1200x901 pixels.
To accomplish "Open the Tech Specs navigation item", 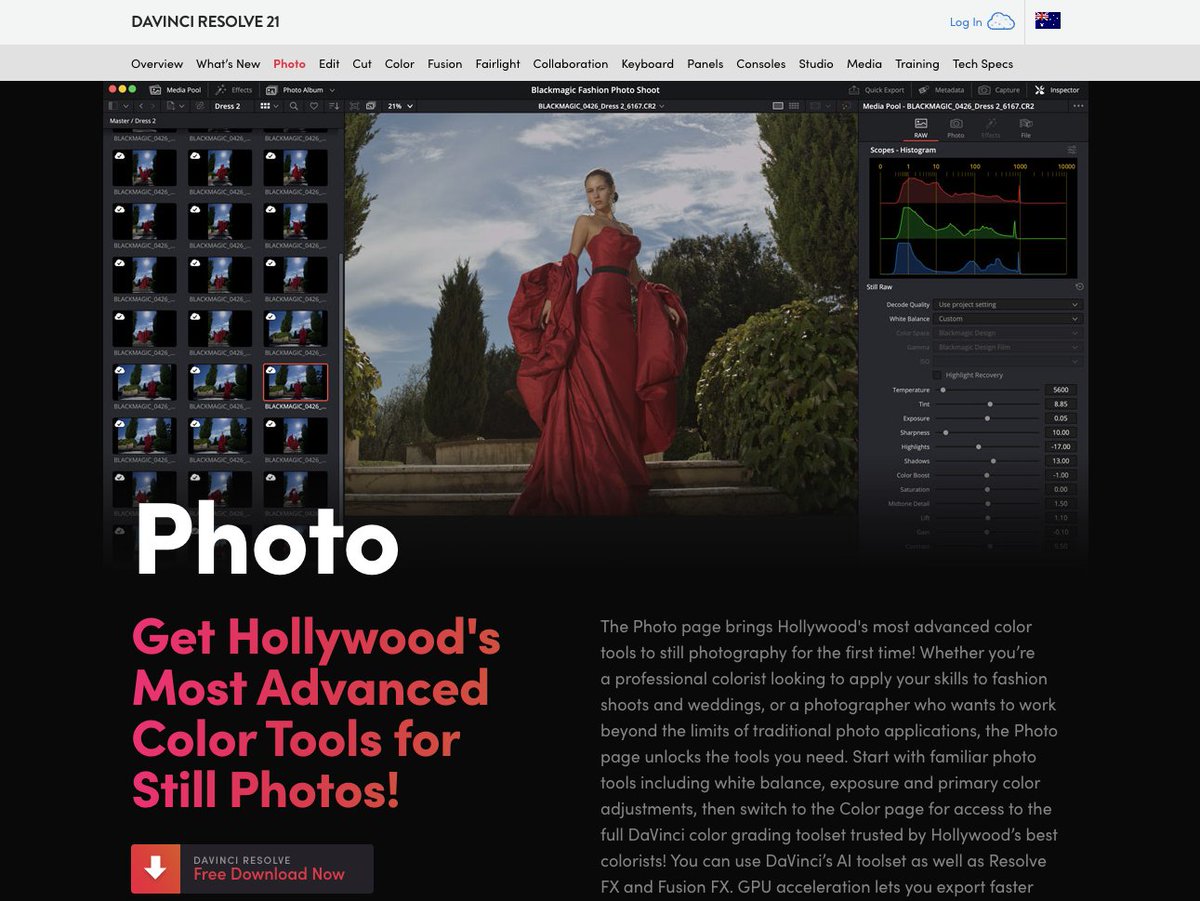I will click(x=983, y=64).
